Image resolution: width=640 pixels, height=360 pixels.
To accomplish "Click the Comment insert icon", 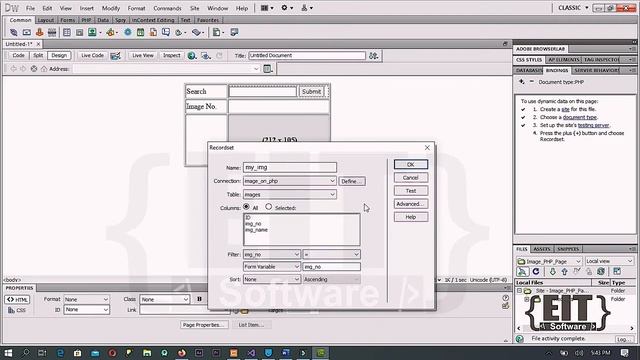I will 166,32.
